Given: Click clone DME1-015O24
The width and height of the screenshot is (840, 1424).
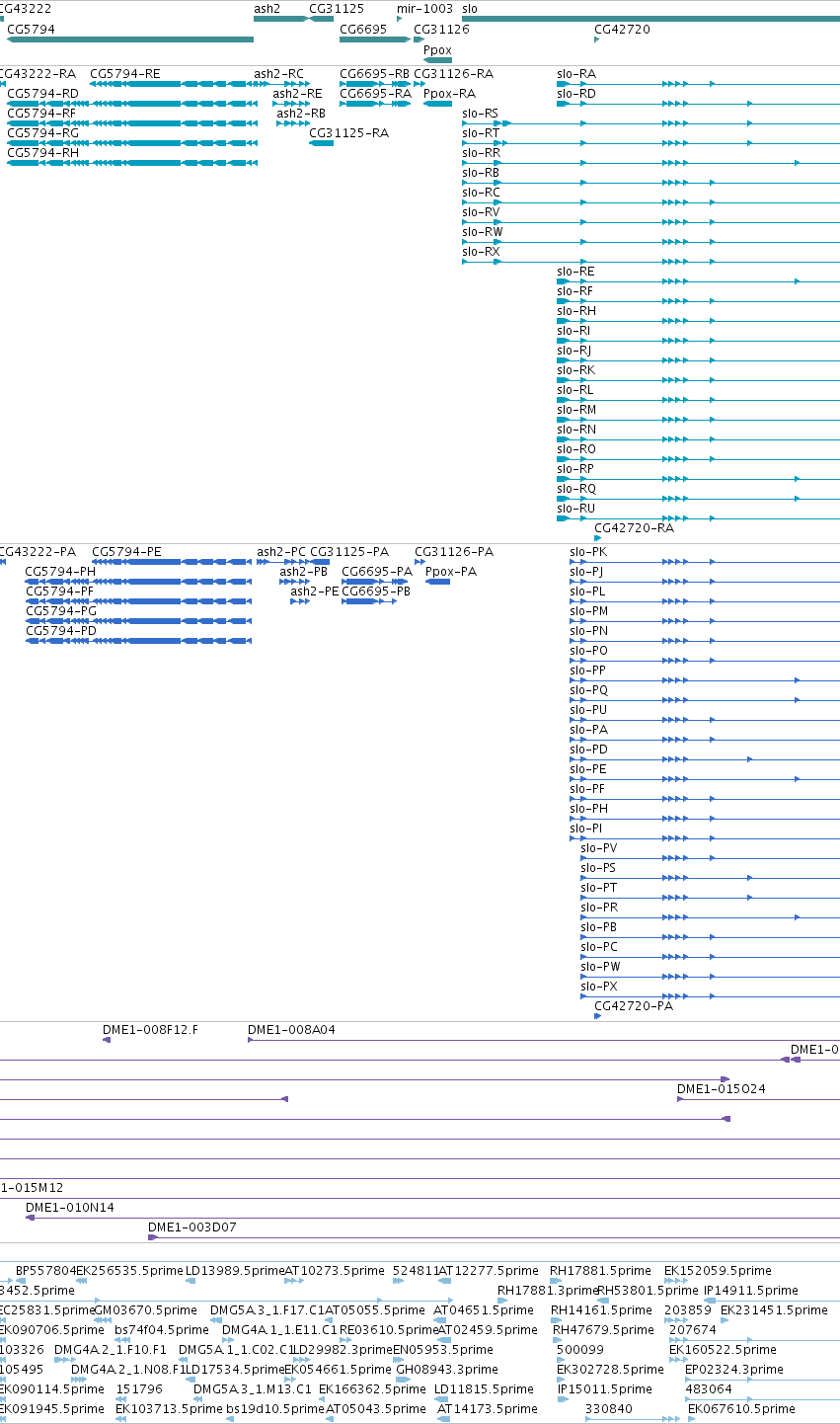Looking at the screenshot, I should 721,1089.
